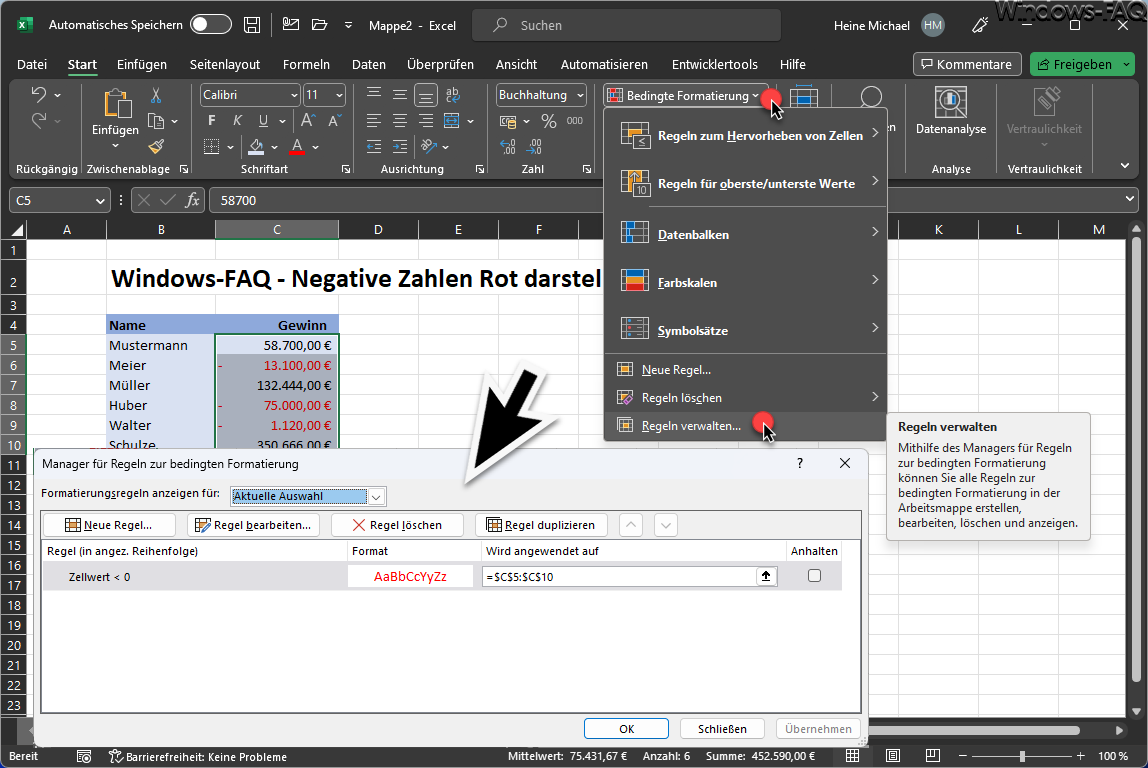Click Regel duplizieren button

(540, 524)
